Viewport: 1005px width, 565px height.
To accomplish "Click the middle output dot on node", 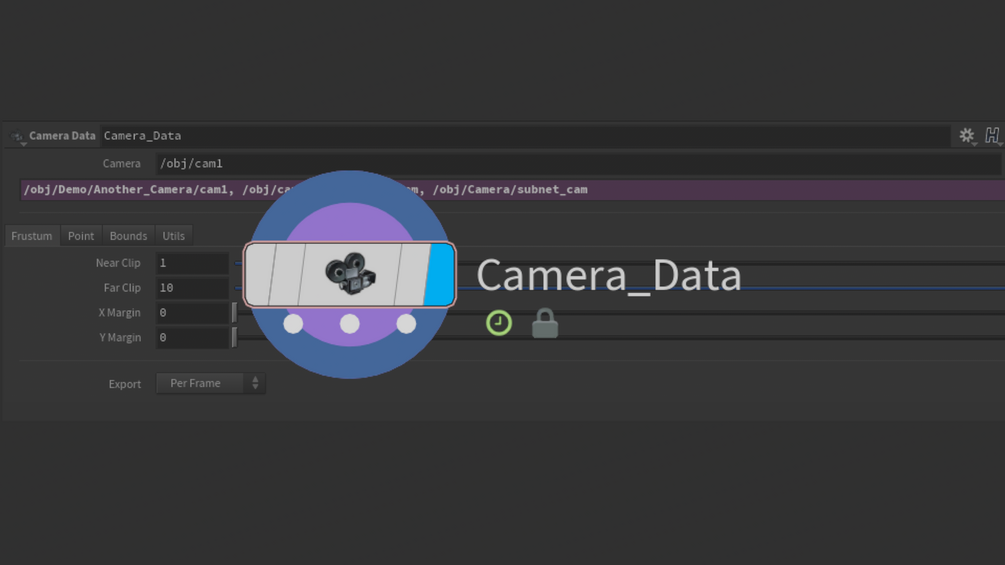I will click(350, 324).
